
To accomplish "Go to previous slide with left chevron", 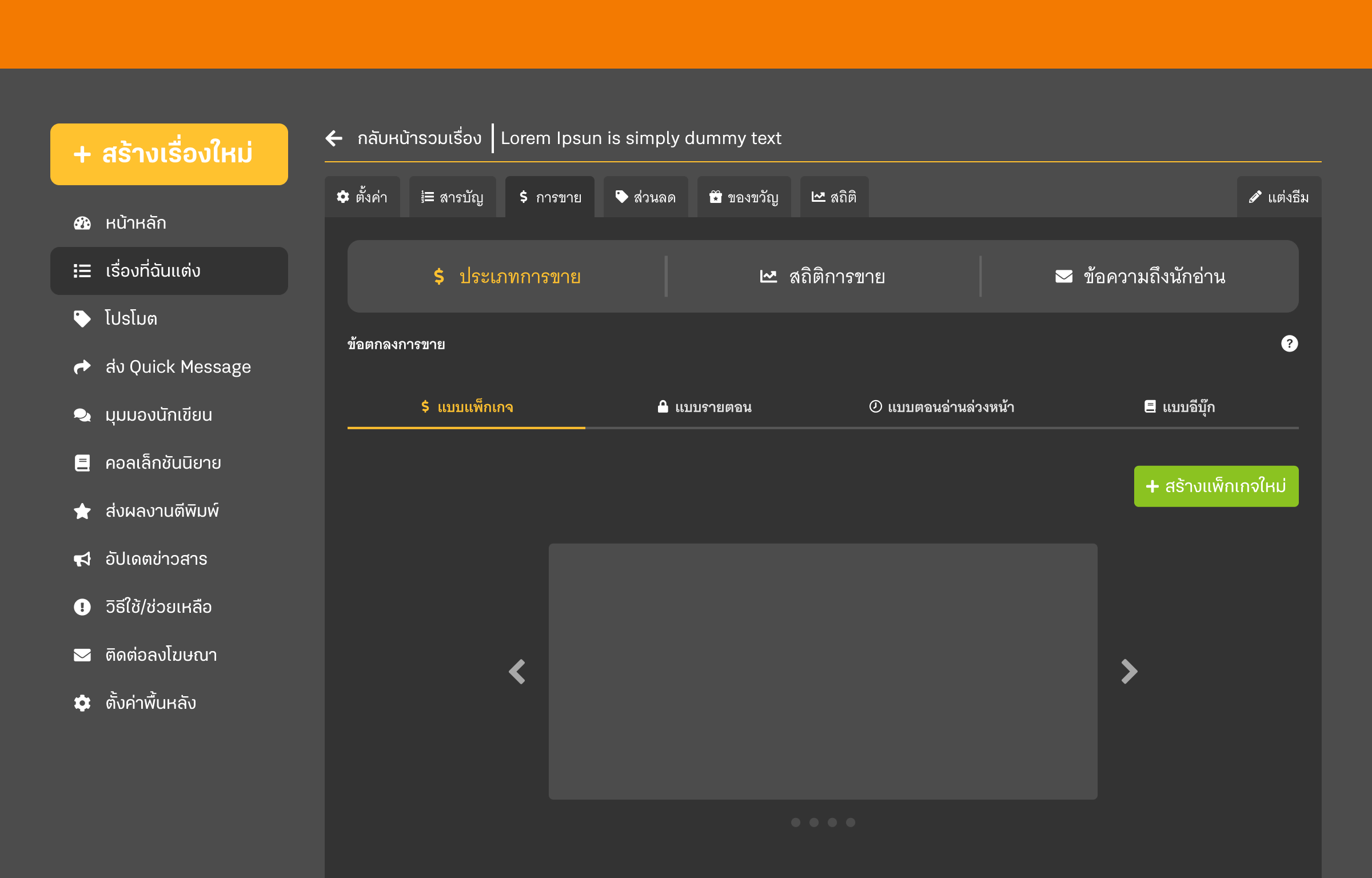I will click(x=517, y=672).
